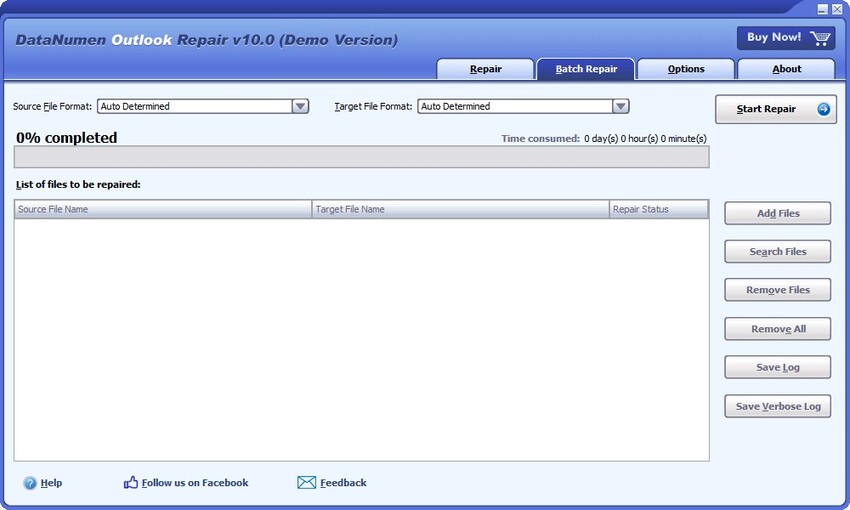
Task: Open the About tab
Action: pos(786,69)
